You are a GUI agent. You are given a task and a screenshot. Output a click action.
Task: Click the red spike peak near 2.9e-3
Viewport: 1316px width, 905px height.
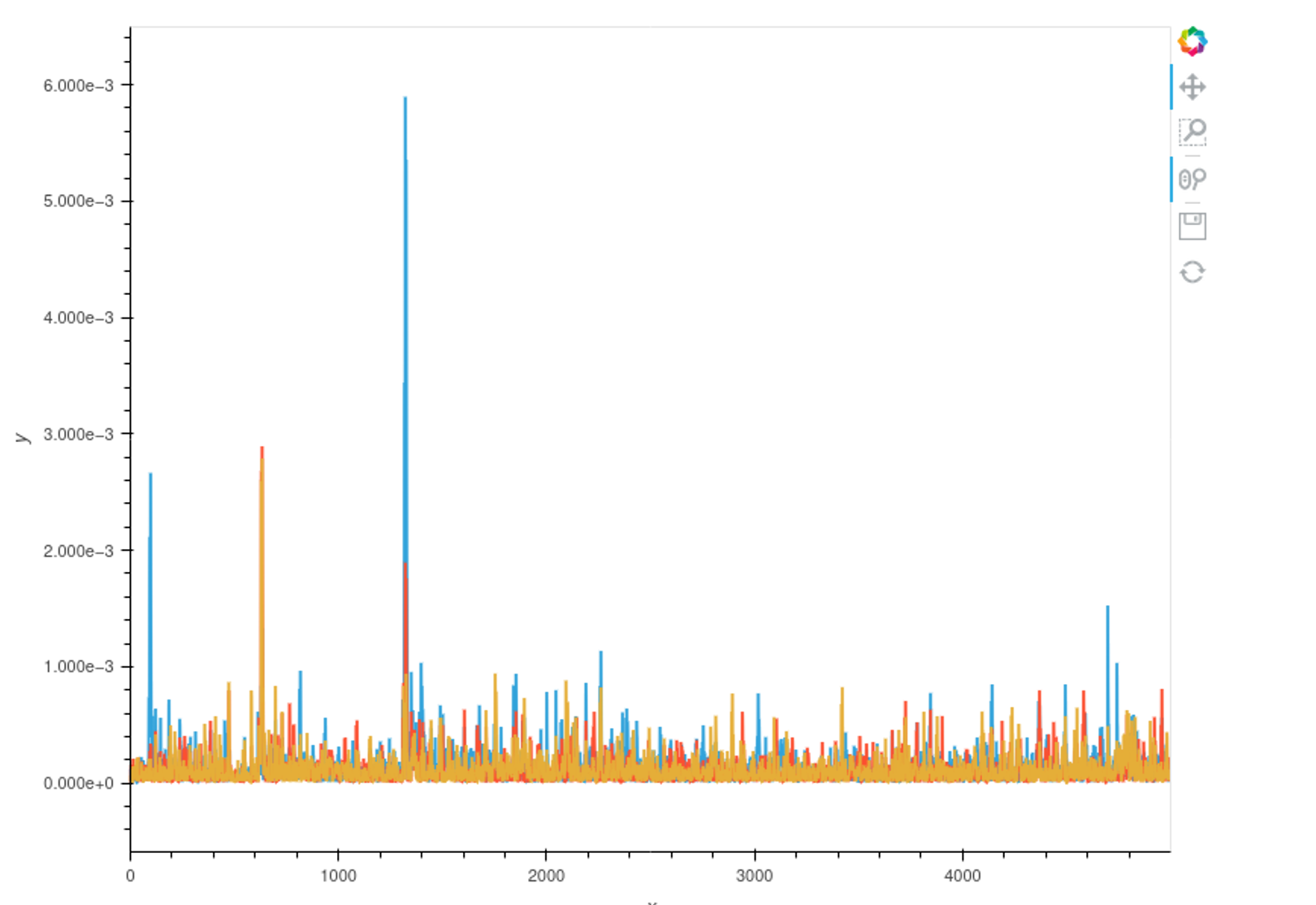pos(262,448)
